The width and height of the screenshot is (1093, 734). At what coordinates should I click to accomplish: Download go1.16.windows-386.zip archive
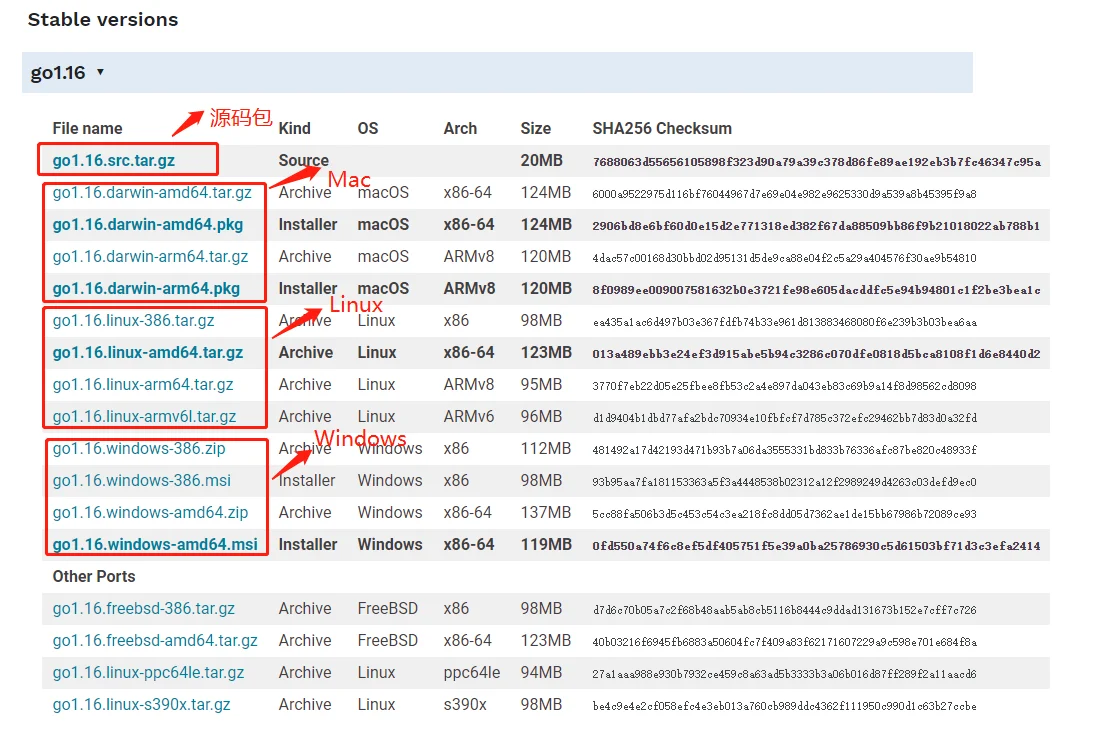click(x=139, y=449)
